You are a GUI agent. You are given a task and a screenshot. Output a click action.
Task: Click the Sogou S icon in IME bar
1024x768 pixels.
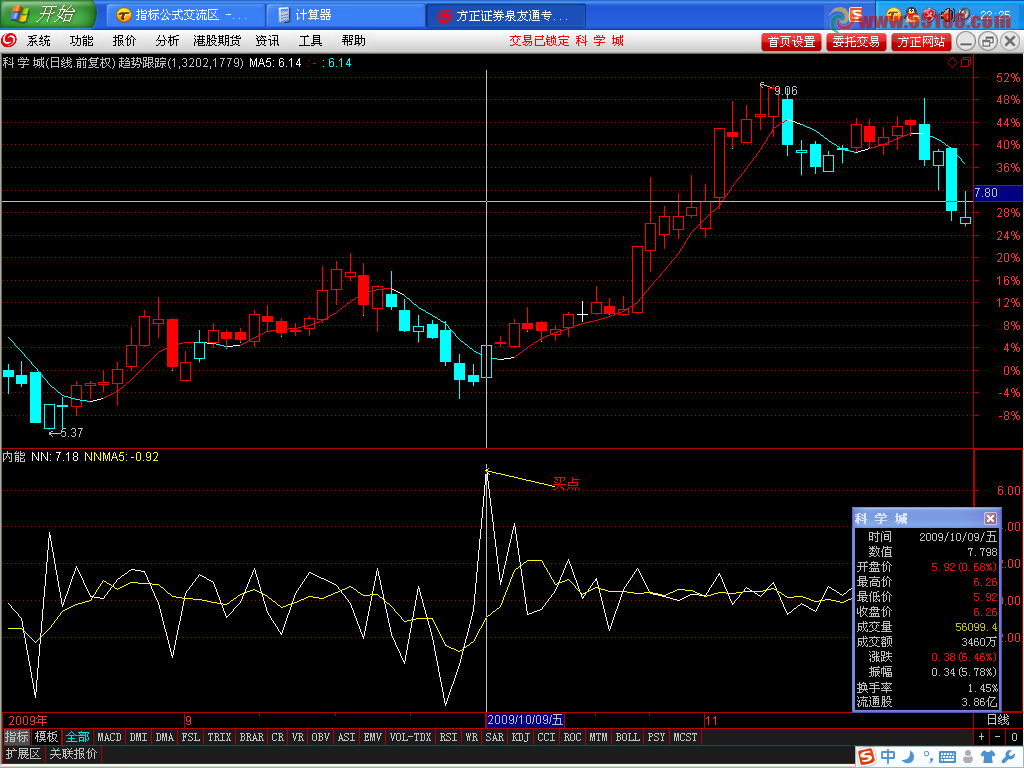click(x=866, y=756)
